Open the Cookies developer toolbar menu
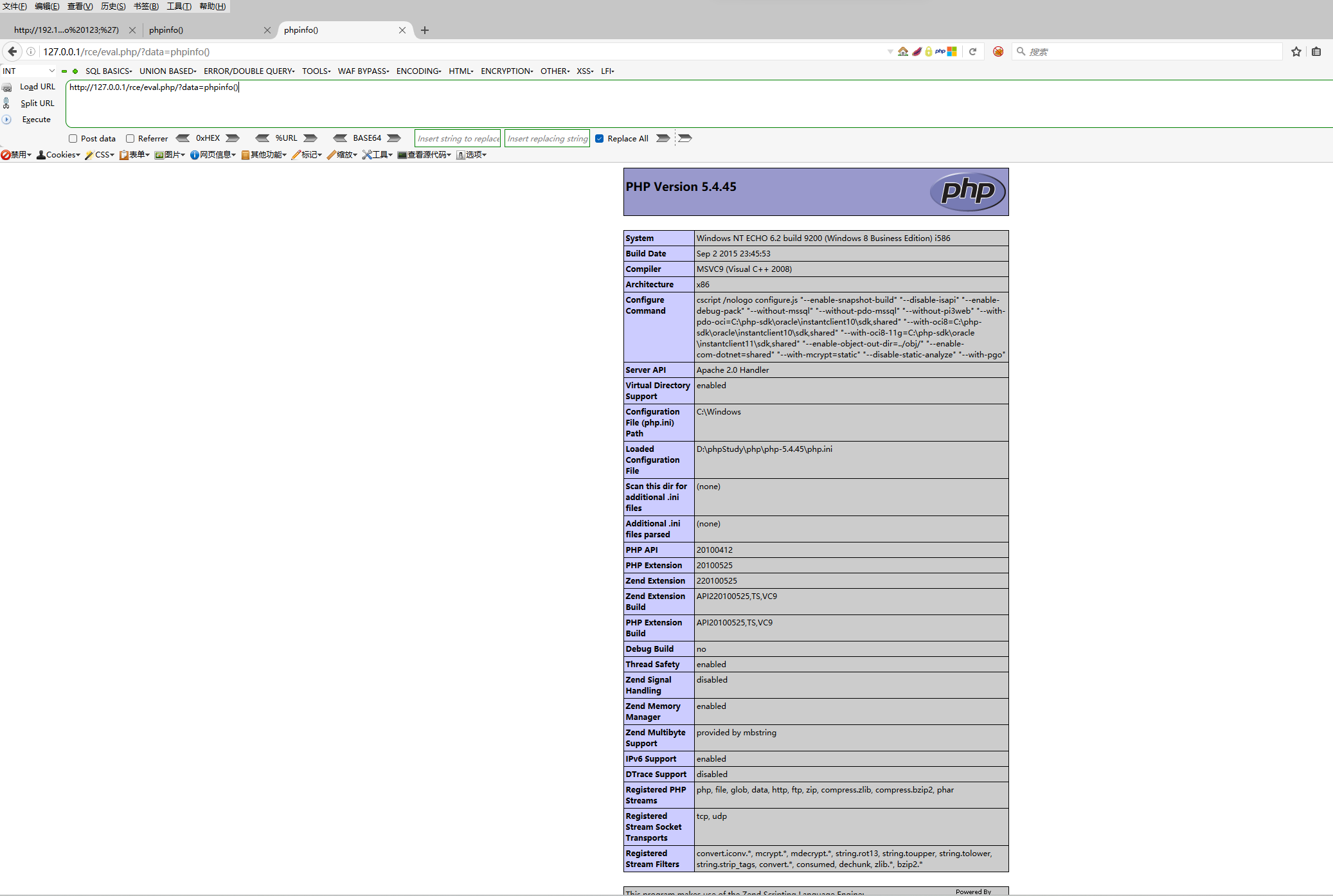 [x=58, y=155]
